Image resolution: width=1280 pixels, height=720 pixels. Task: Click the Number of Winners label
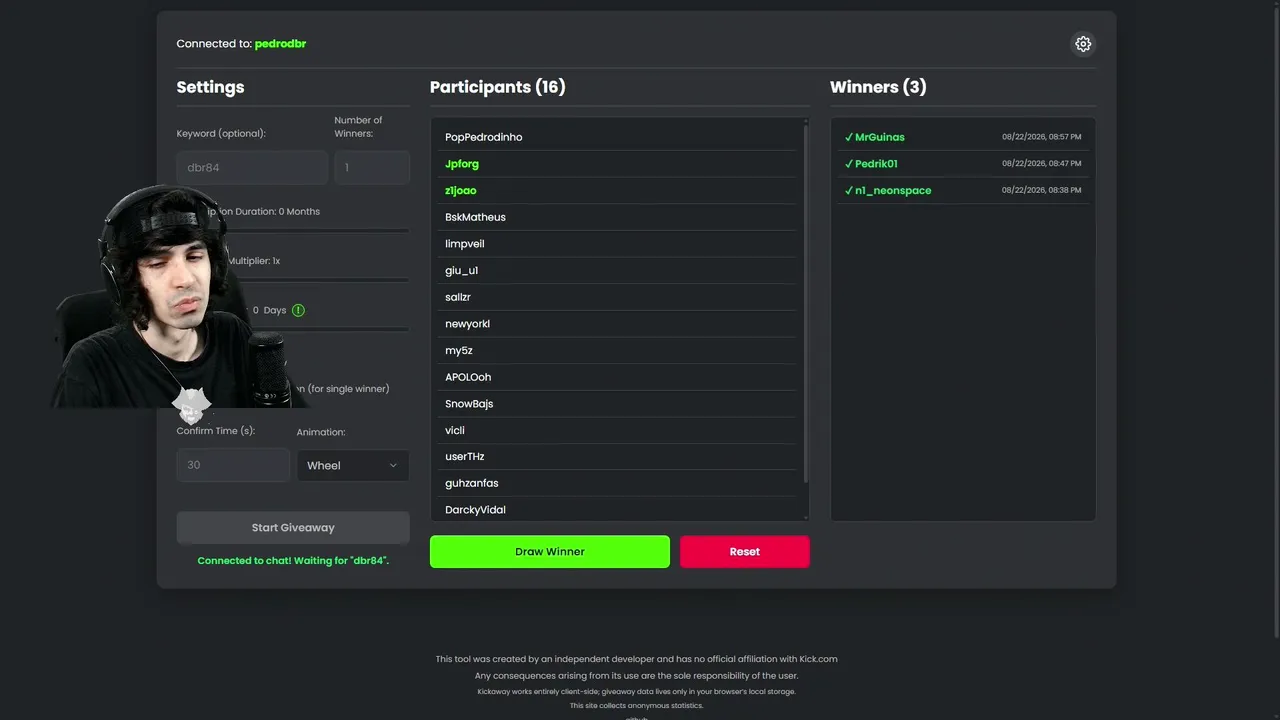[358, 127]
